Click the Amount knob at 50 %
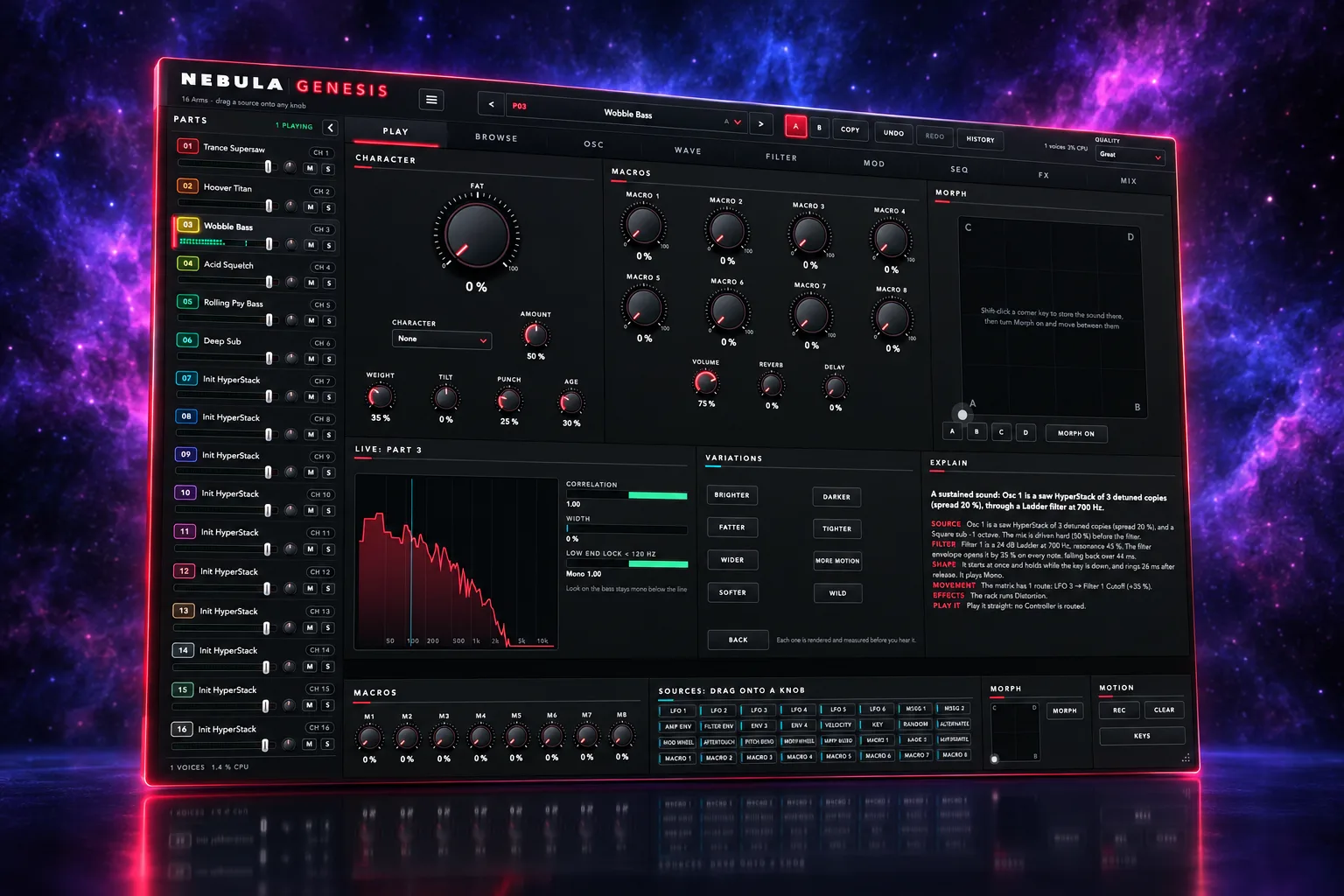Viewport: 1344px width, 896px height. click(535, 334)
